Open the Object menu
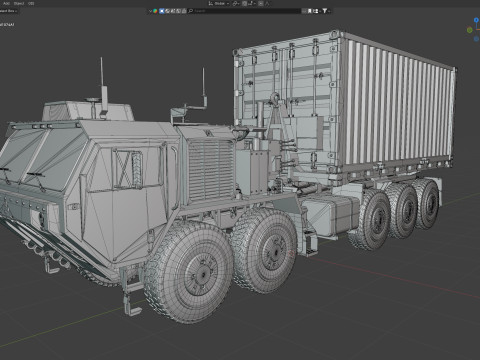The width and height of the screenshot is (480, 360). [19, 3]
